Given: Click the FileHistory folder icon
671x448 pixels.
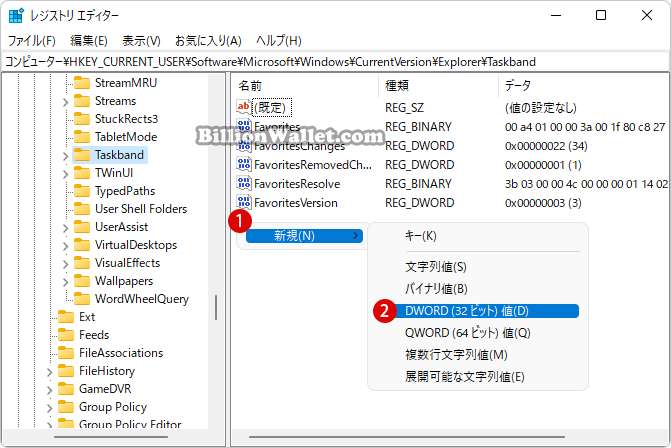Looking at the screenshot, I should coord(66,371).
